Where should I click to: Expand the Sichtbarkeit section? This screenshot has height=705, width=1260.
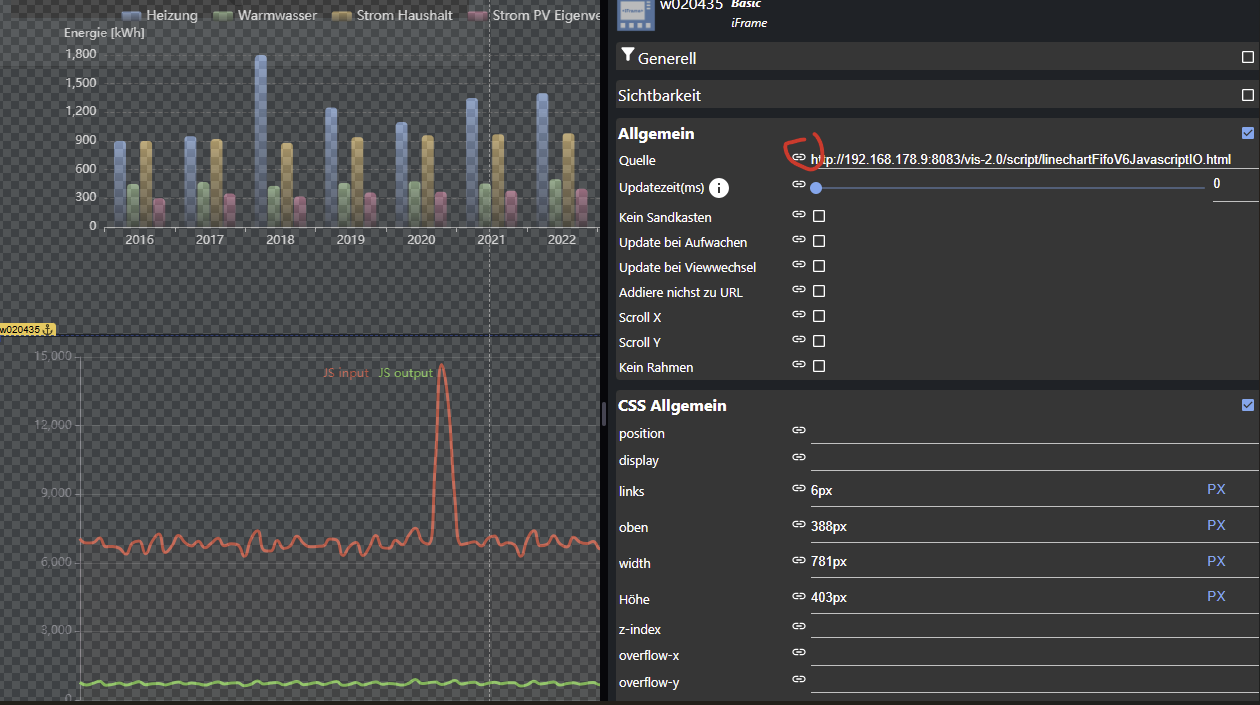(x=1247, y=95)
